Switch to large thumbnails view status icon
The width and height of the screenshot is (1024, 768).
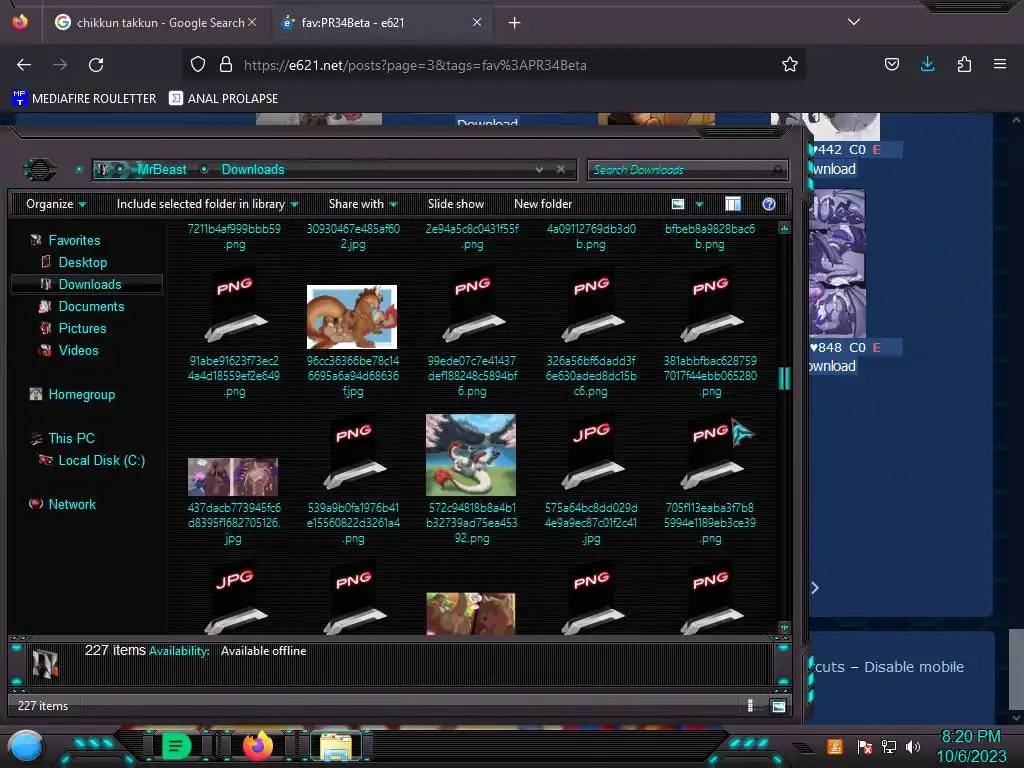tap(778, 707)
